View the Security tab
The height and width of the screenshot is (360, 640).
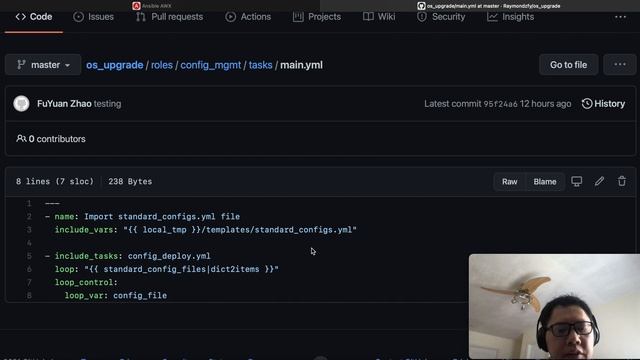click(x=441, y=17)
